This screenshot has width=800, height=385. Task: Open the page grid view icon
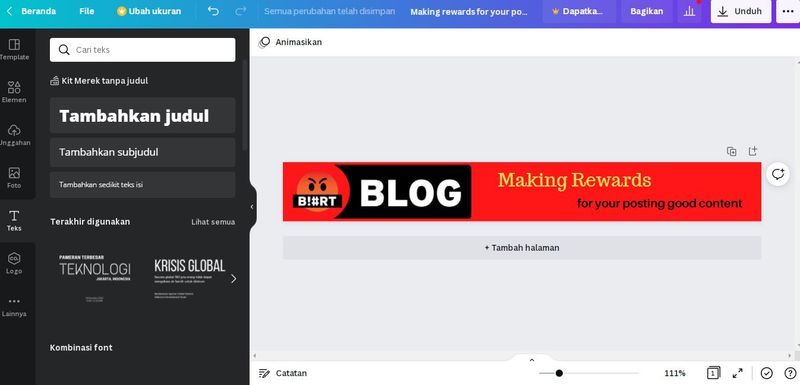pos(713,373)
